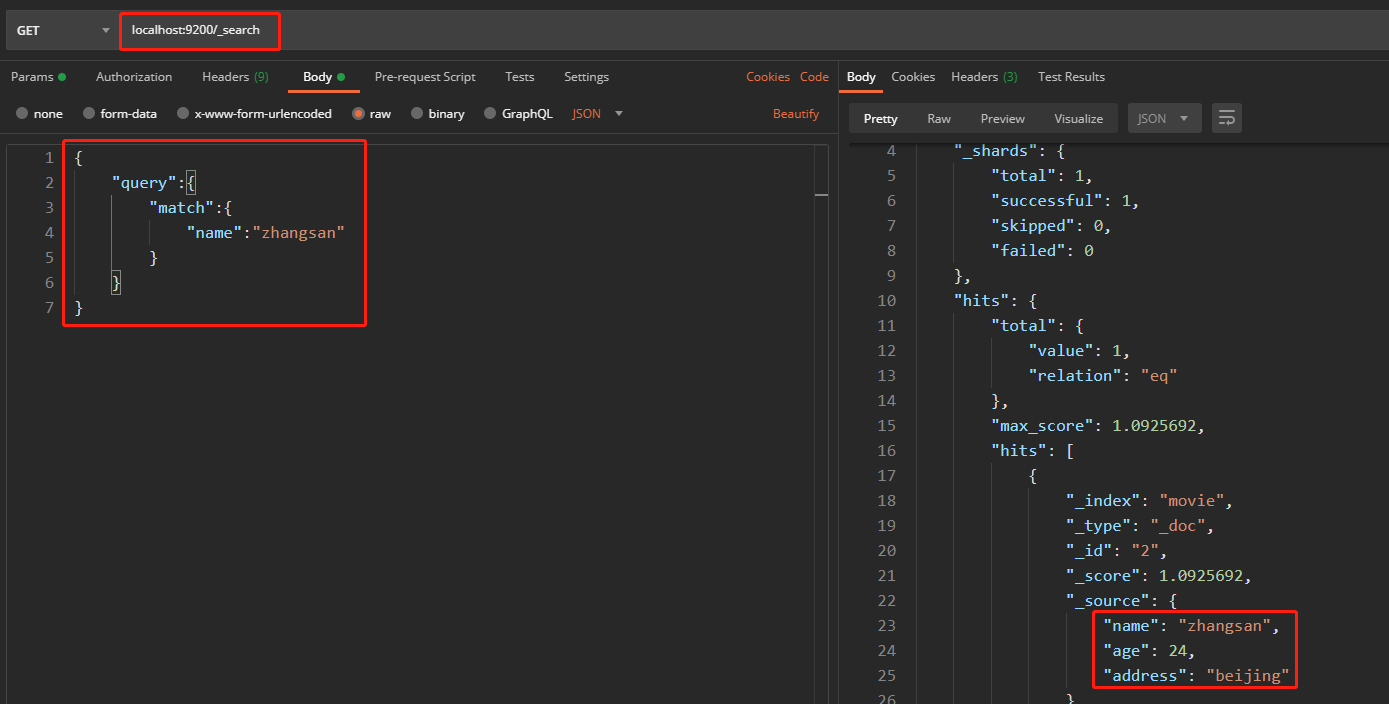1389x704 pixels.
Task: Switch to the Test Results tab
Action: tap(1071, 77)
